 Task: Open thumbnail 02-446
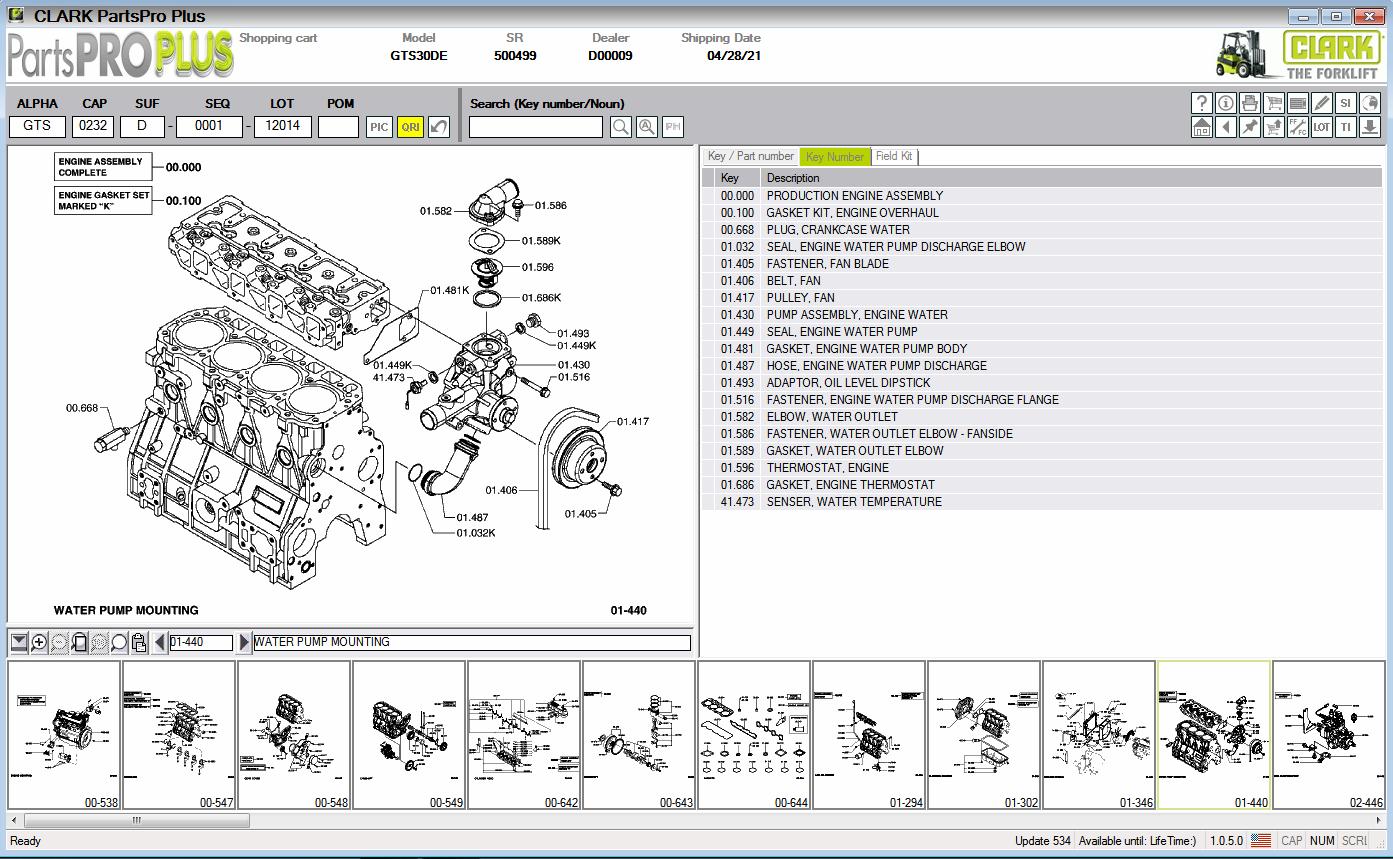1329,735
